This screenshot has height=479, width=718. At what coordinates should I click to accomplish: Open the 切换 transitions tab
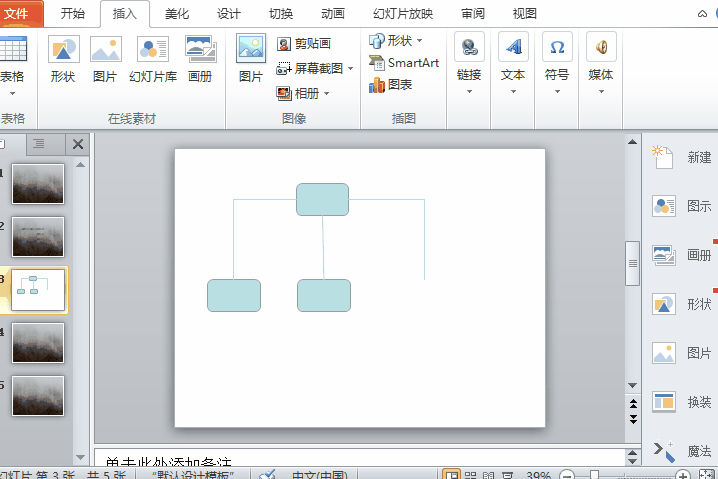click(281, 14)
